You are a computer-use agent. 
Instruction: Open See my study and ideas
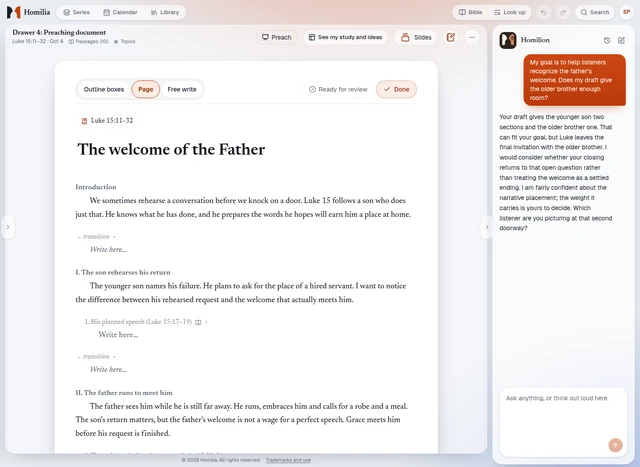[x=345, y=37]
